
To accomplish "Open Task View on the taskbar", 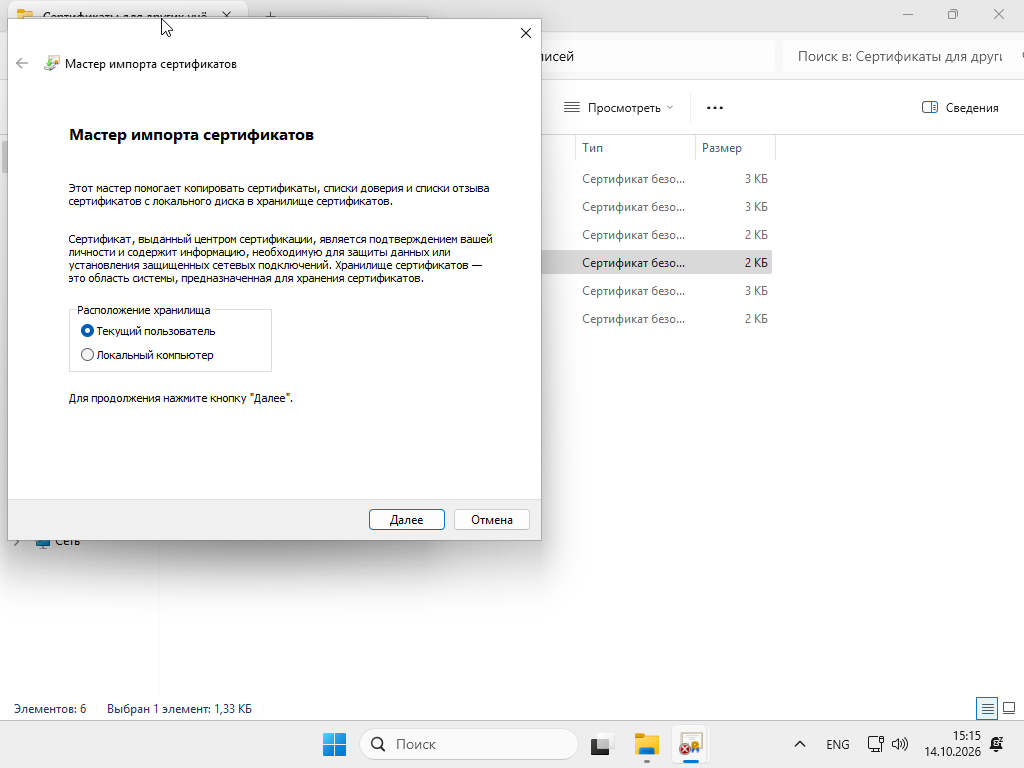I will click(601, 744).
